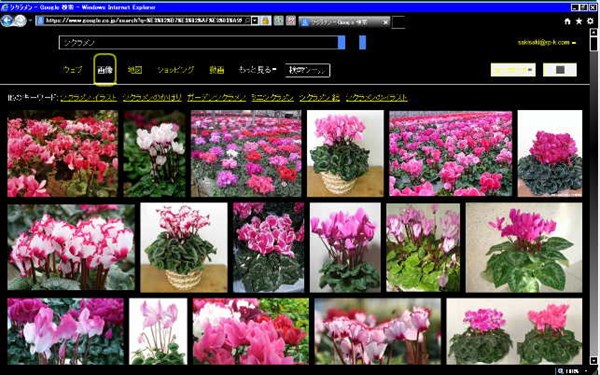Open bottom-row pink and red blooms with green foliage
Screen dimensions: 600x375
[251, 331]
